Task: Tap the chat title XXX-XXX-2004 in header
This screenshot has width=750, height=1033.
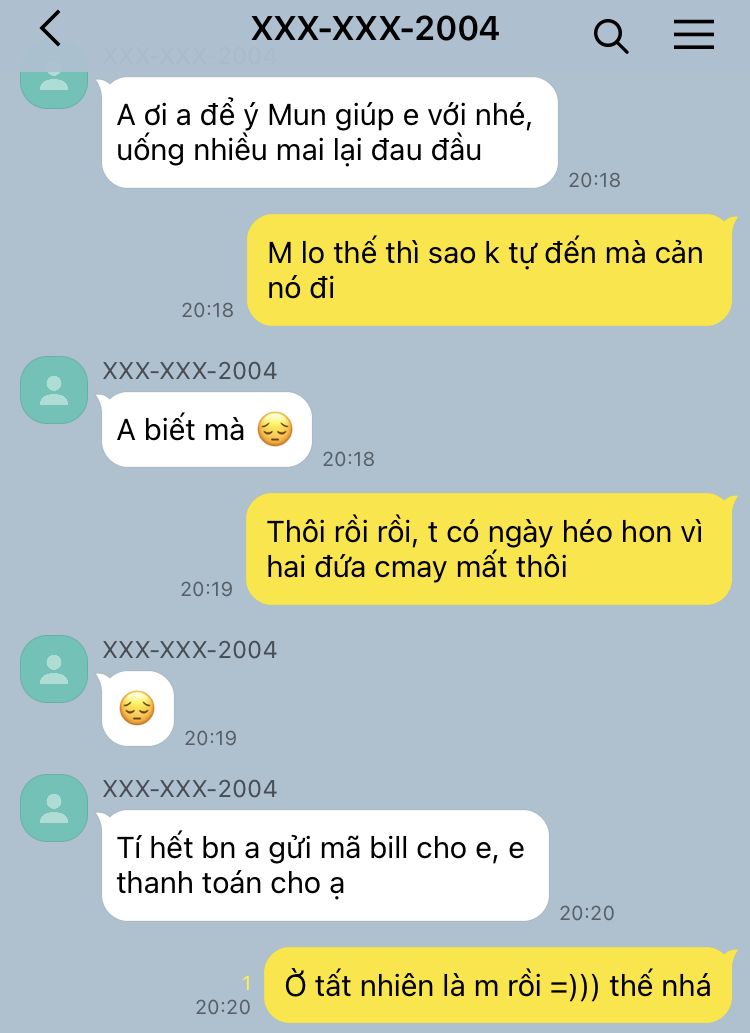Action: tap(375, 29)
